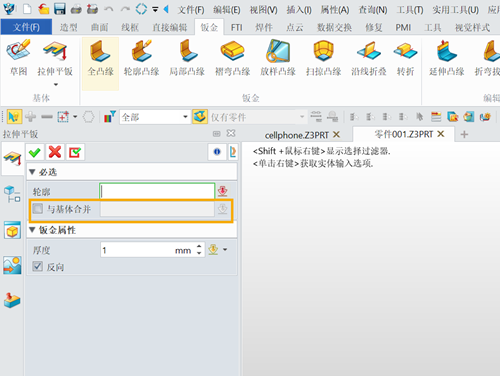Click the apply-and-repeat check box button
This screenshot has width=500, height=376.
[75, 152]
